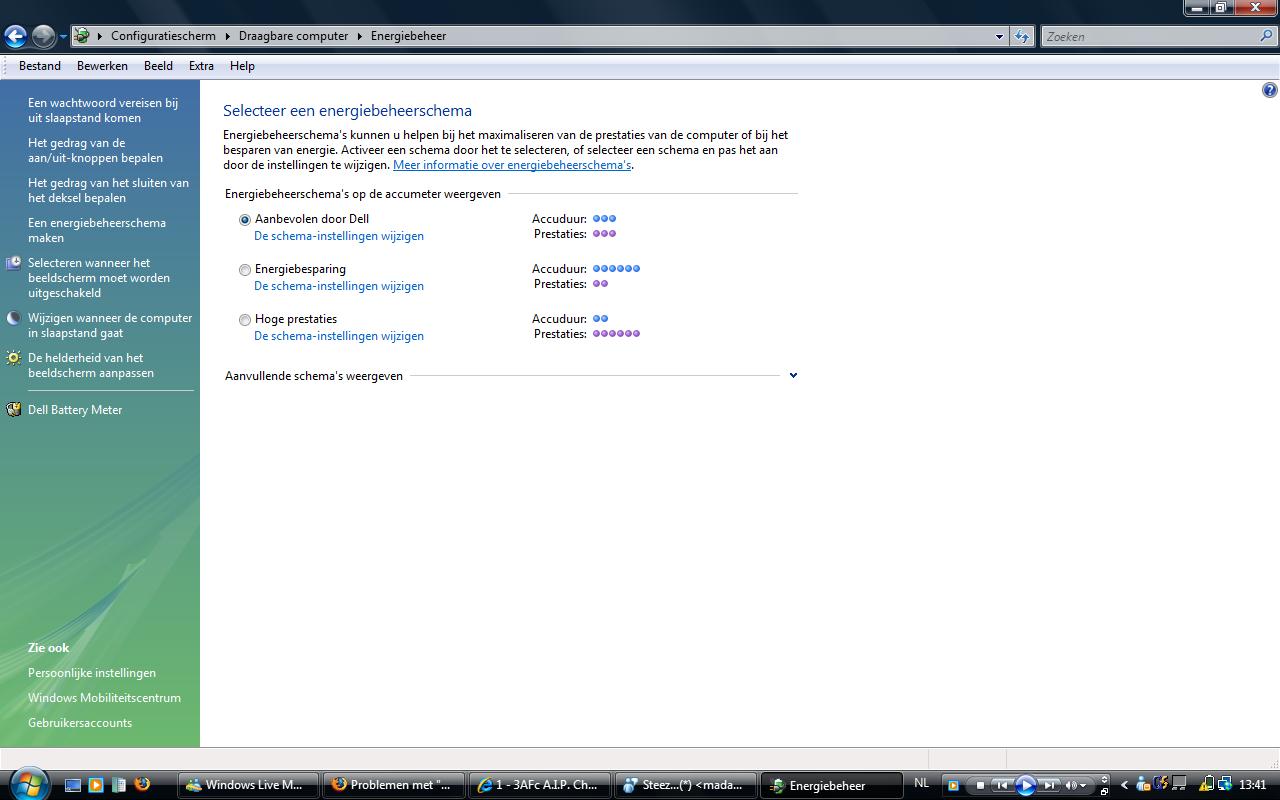This screenshot has height=800, width=1280.
Task: Open 'Gebruikersaccounts' link
Action: point(80,723)
